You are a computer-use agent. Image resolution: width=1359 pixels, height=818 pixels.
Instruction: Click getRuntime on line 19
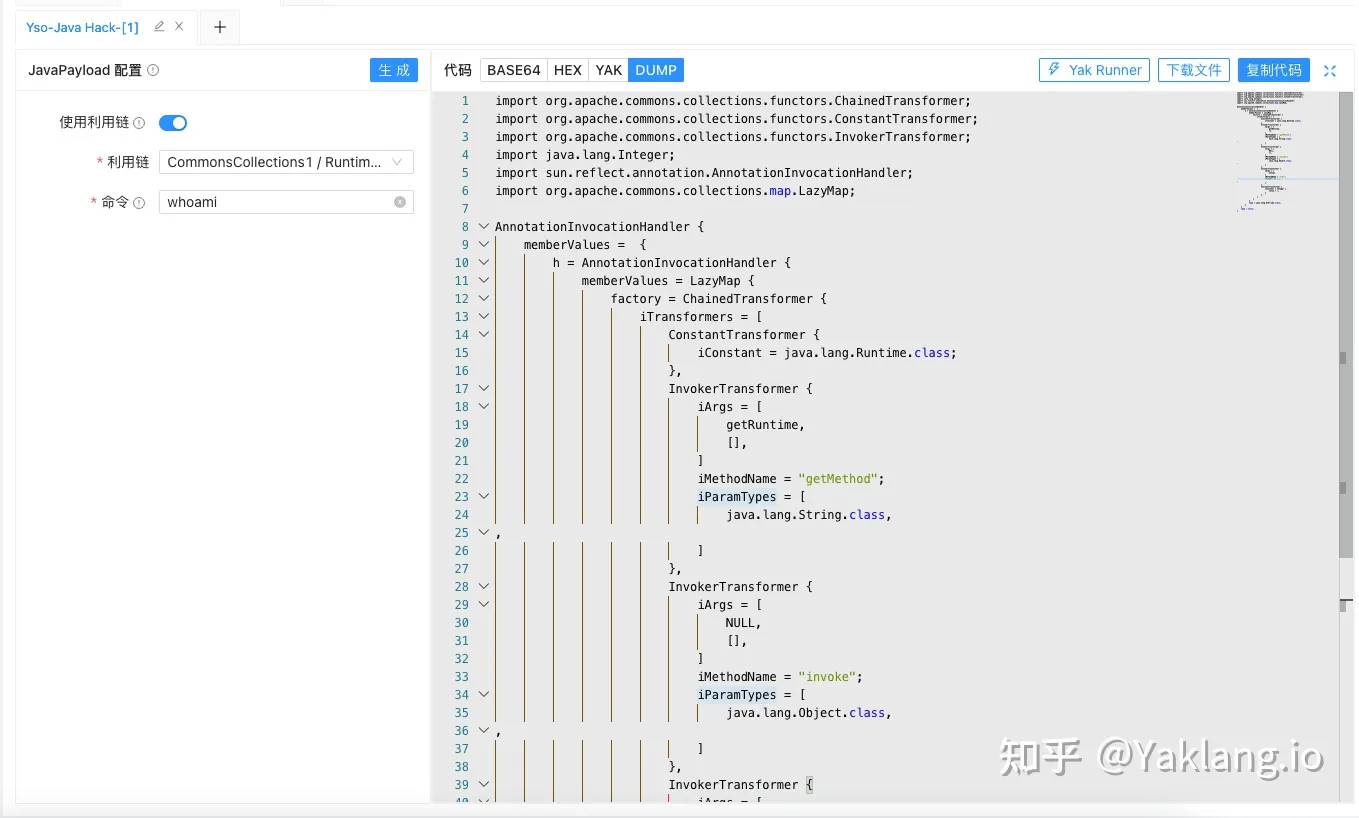tap(765, 425)
